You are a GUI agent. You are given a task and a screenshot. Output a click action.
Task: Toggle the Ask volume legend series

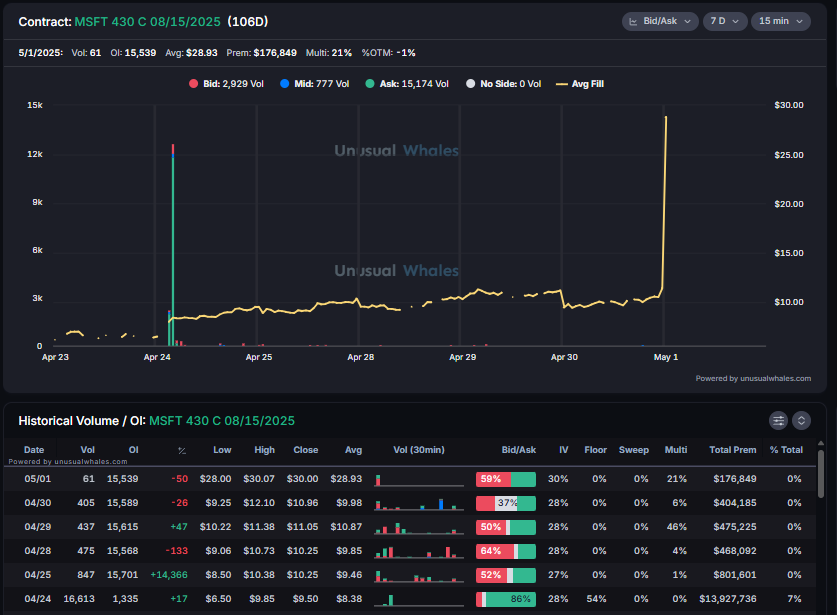click(407, 84)
